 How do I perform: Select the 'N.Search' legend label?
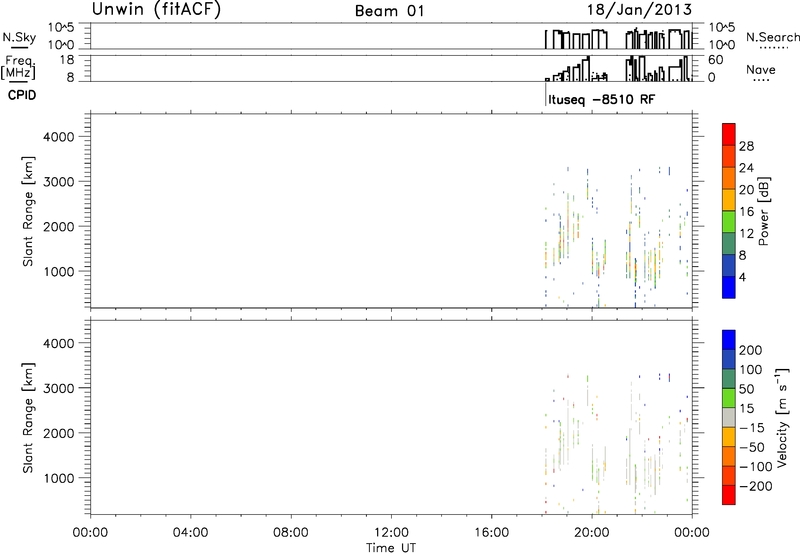point(772,37)
